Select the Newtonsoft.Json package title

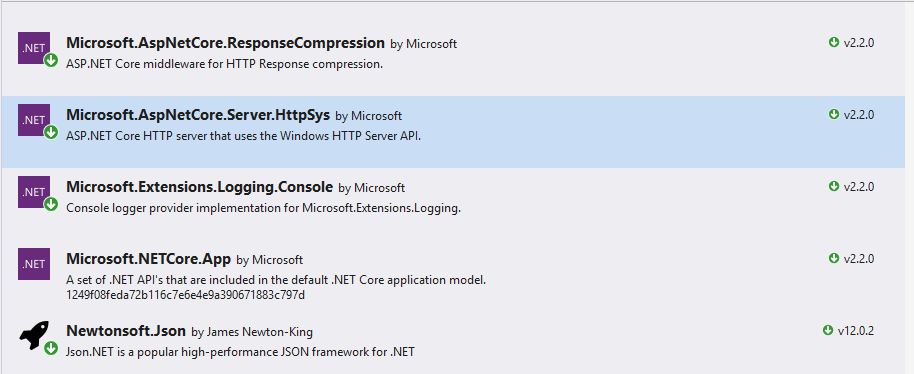126,331
